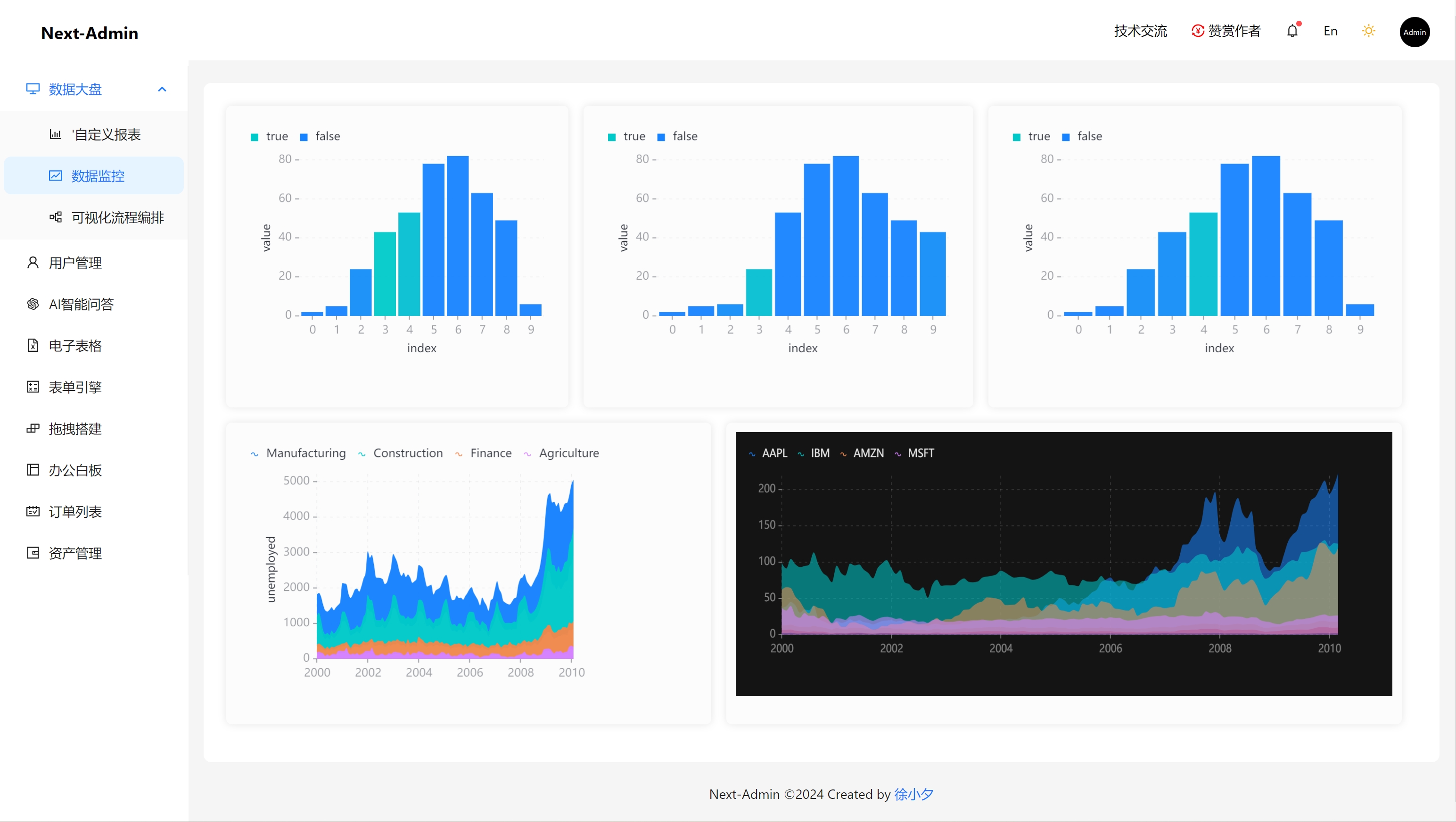Click the 电子表格 spreadsheet icon
1456x822 pixels.
pyautogui.click(x=33, y=345)
